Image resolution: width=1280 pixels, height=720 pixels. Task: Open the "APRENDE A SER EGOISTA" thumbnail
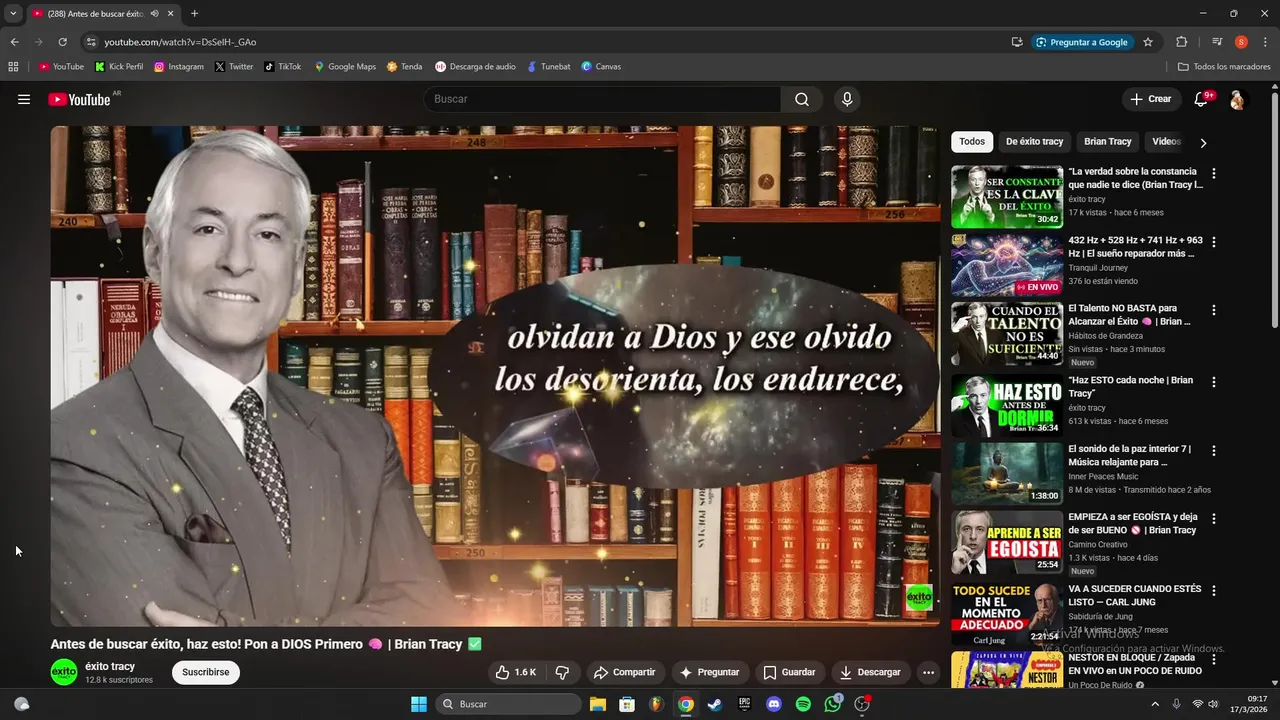point(1007,542)
